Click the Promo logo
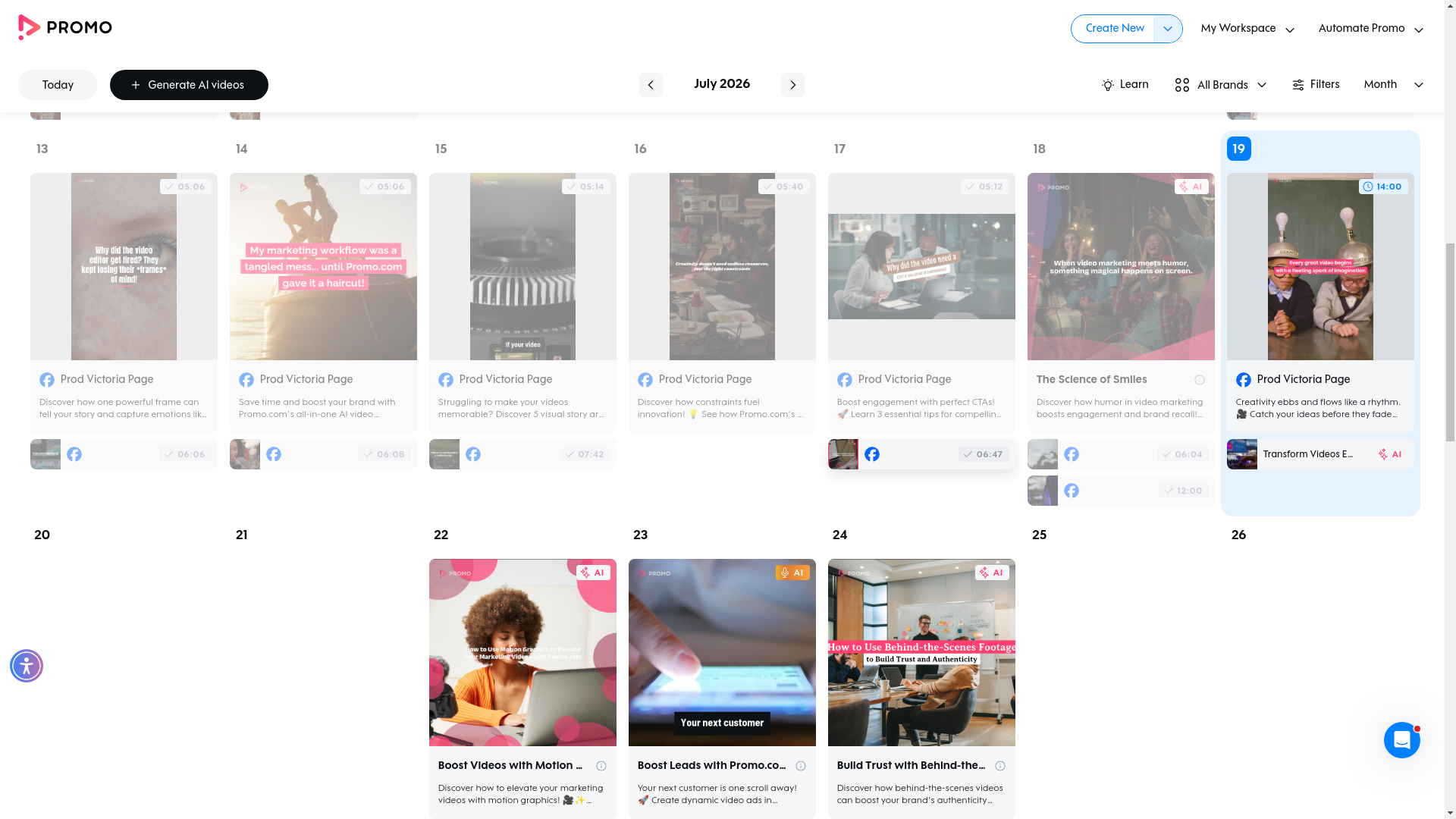Image resolution: width=1456 pixels, height=819 pixels. coord(65,27)
